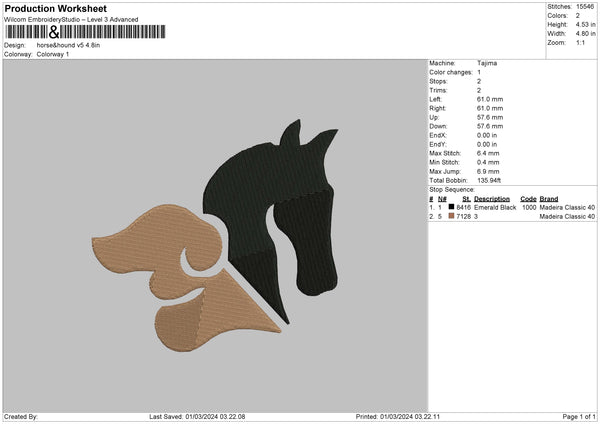Click the thread code 1000
Screen dimensions: 600x424
coord(529,207)
